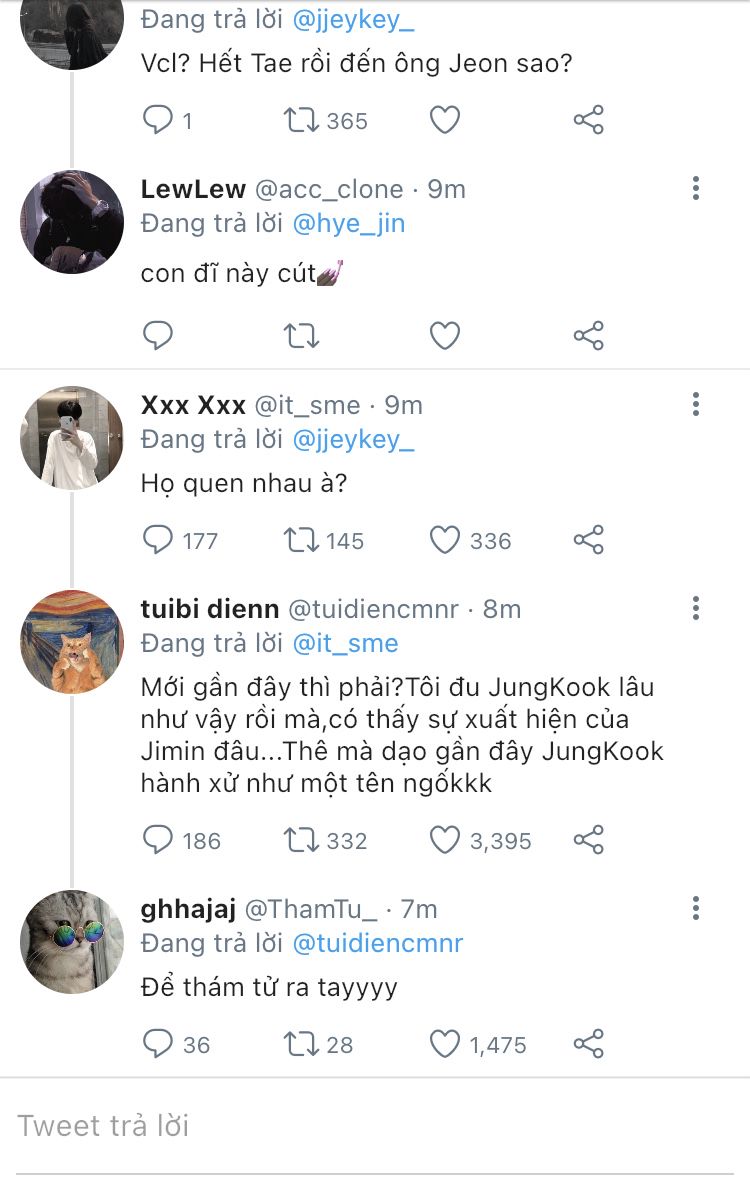Share ghhajaj's tweet
This screenshot has width=750, height=1182.
(589, 1044)
